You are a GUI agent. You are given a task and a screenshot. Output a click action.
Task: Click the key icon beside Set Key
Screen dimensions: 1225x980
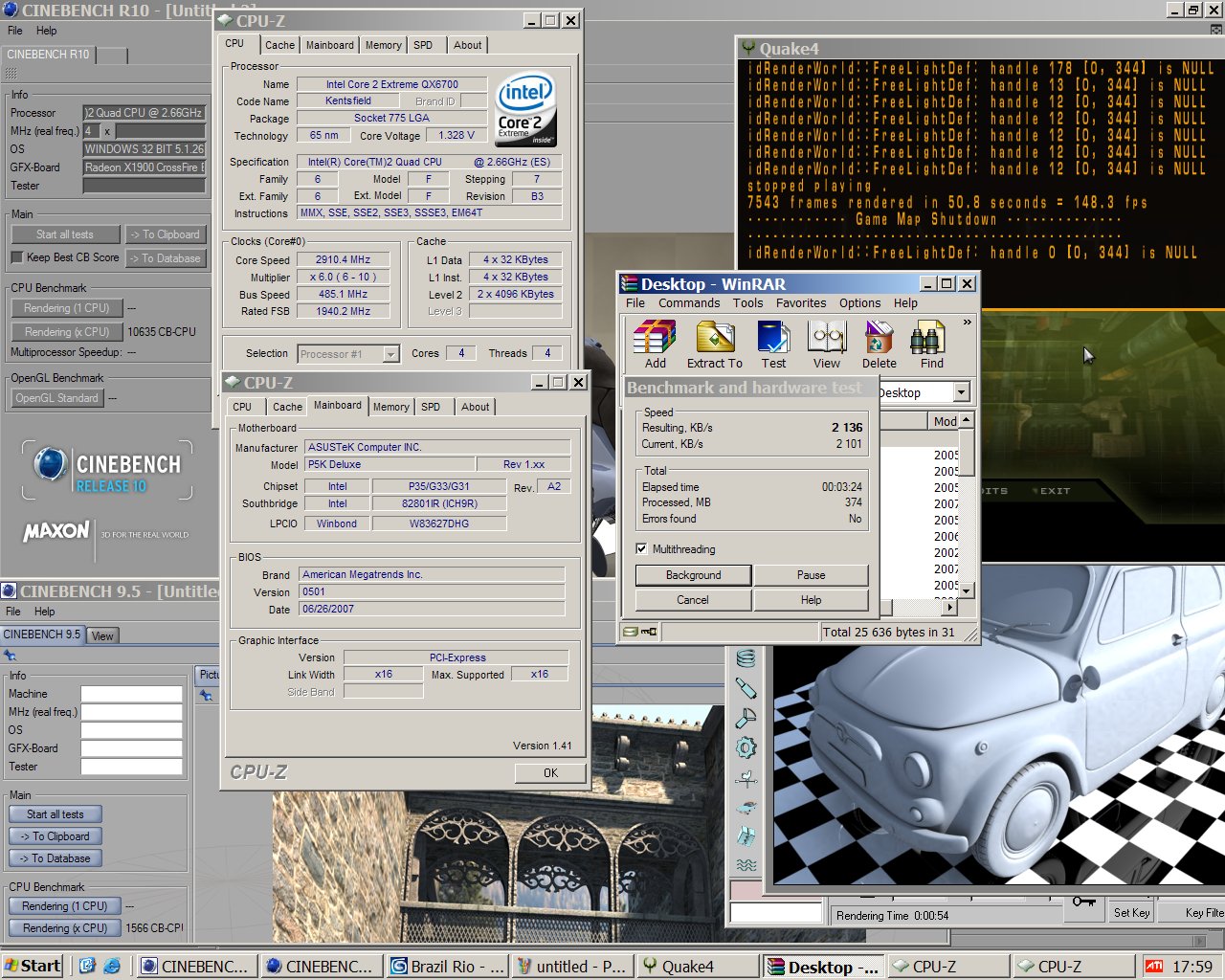(1083, 902)
